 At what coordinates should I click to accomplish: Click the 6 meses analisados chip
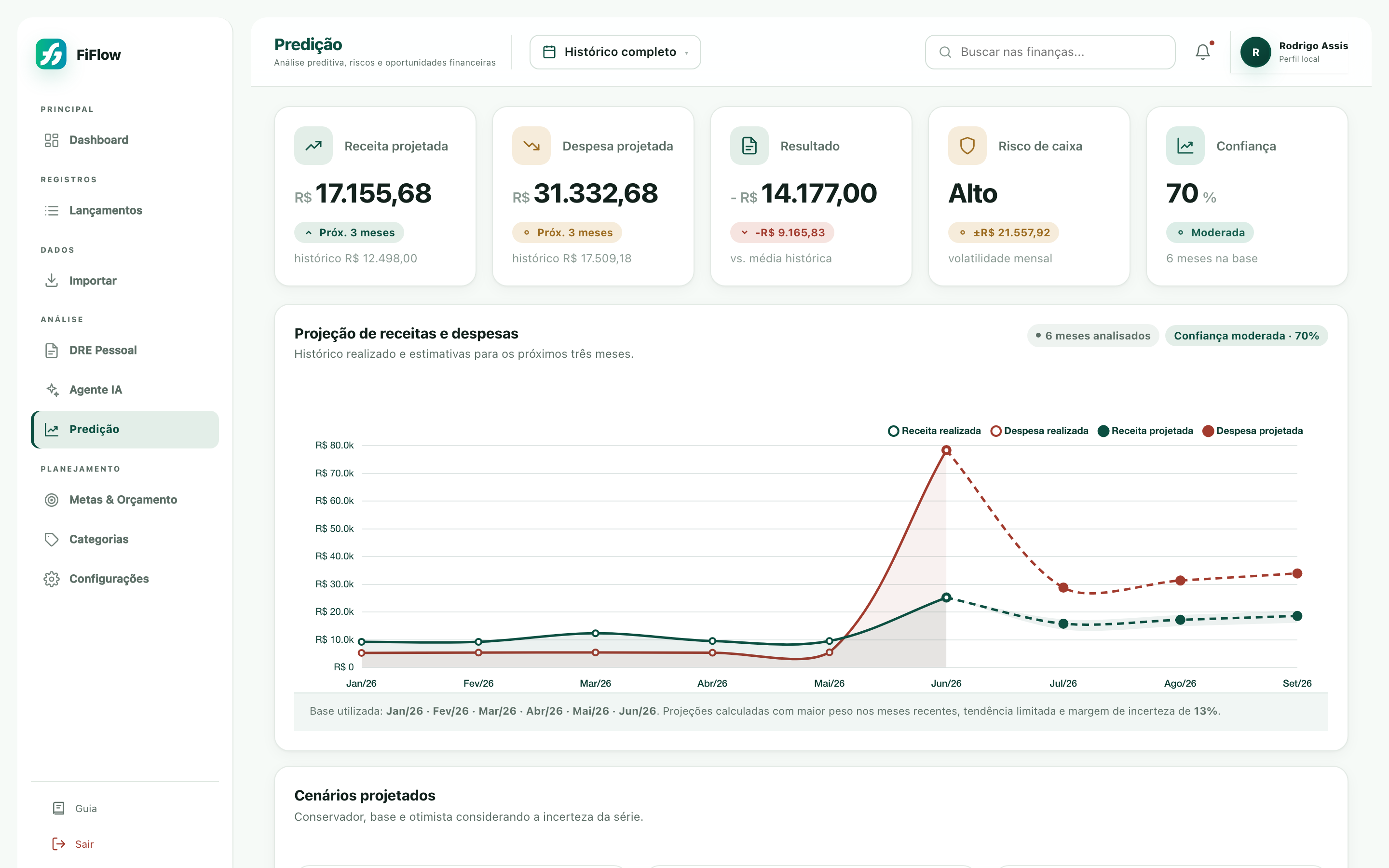pyautogui.click(x=1093, y=336)
